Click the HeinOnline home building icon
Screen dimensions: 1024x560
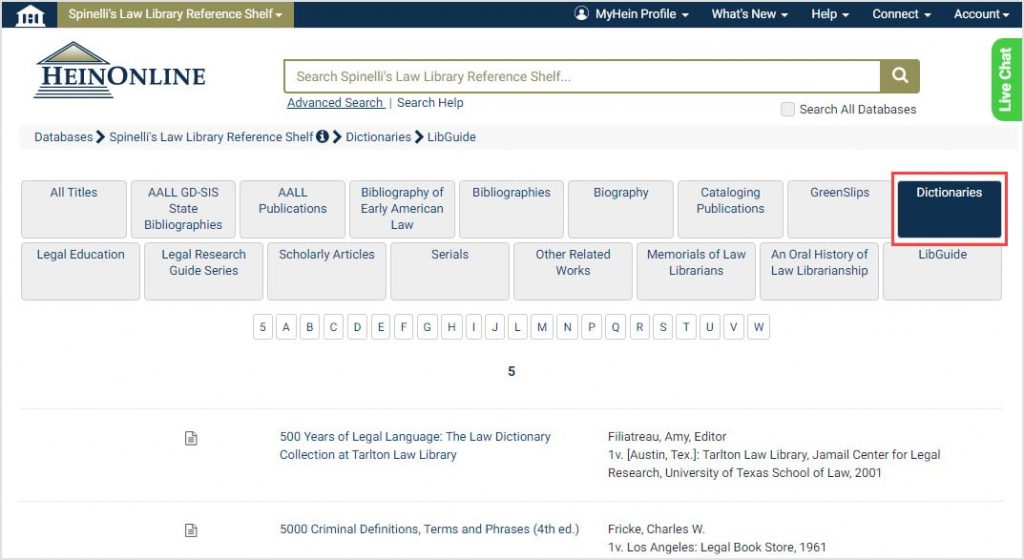pos(29,14)
